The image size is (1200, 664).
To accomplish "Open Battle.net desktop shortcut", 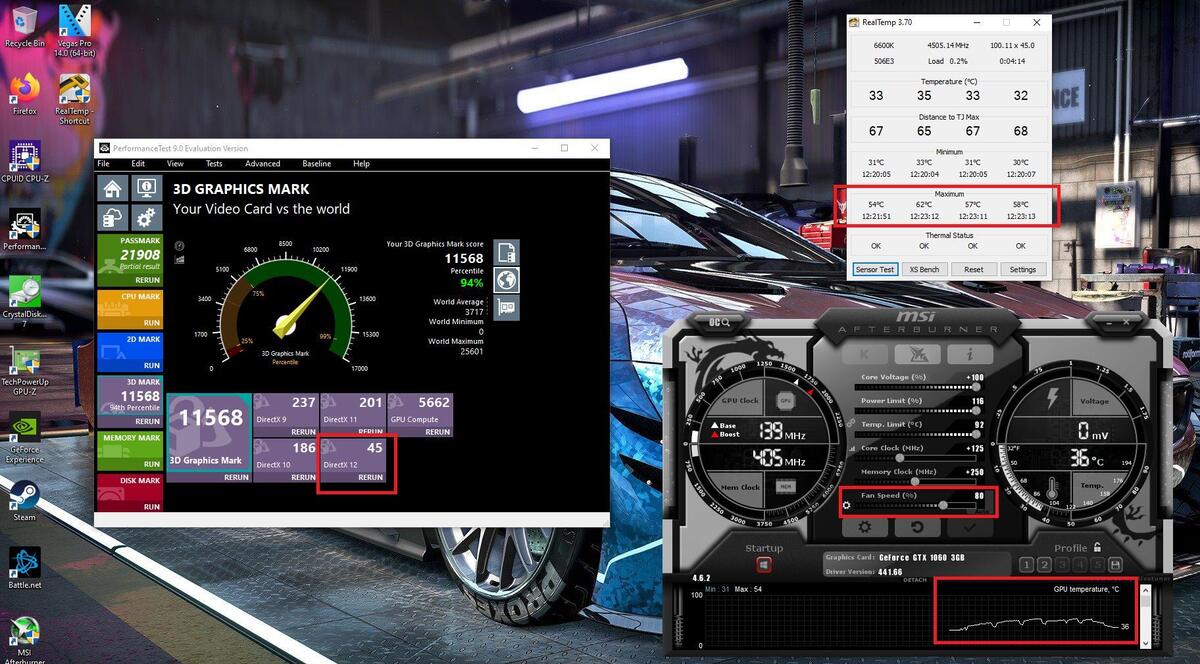I will tap(25, 568).
